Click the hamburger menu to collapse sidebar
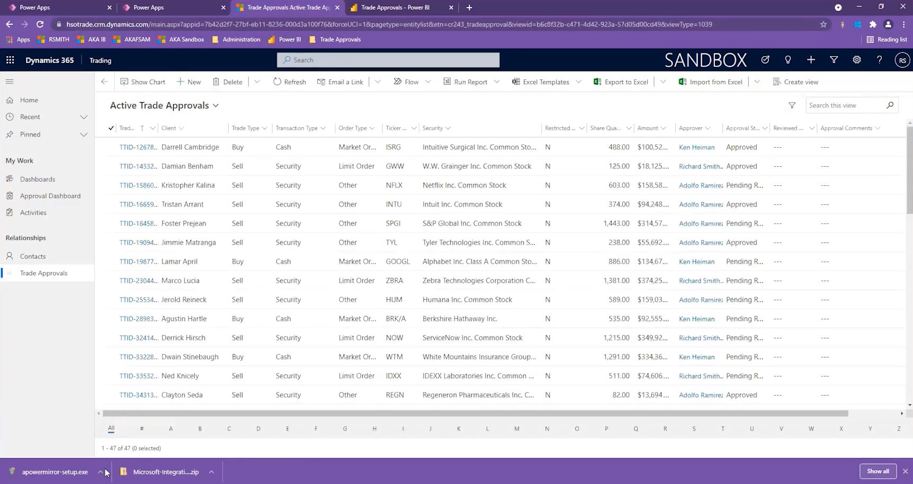The width and height of the screenshot is (913, 484). point(9,82)
